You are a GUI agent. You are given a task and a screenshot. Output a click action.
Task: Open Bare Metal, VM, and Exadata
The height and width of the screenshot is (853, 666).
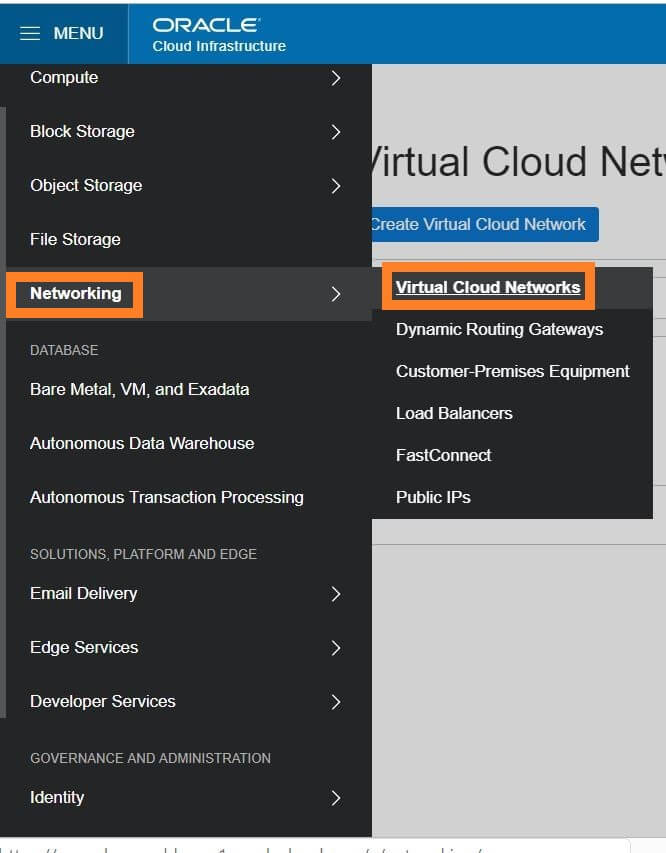pos(140,390)
